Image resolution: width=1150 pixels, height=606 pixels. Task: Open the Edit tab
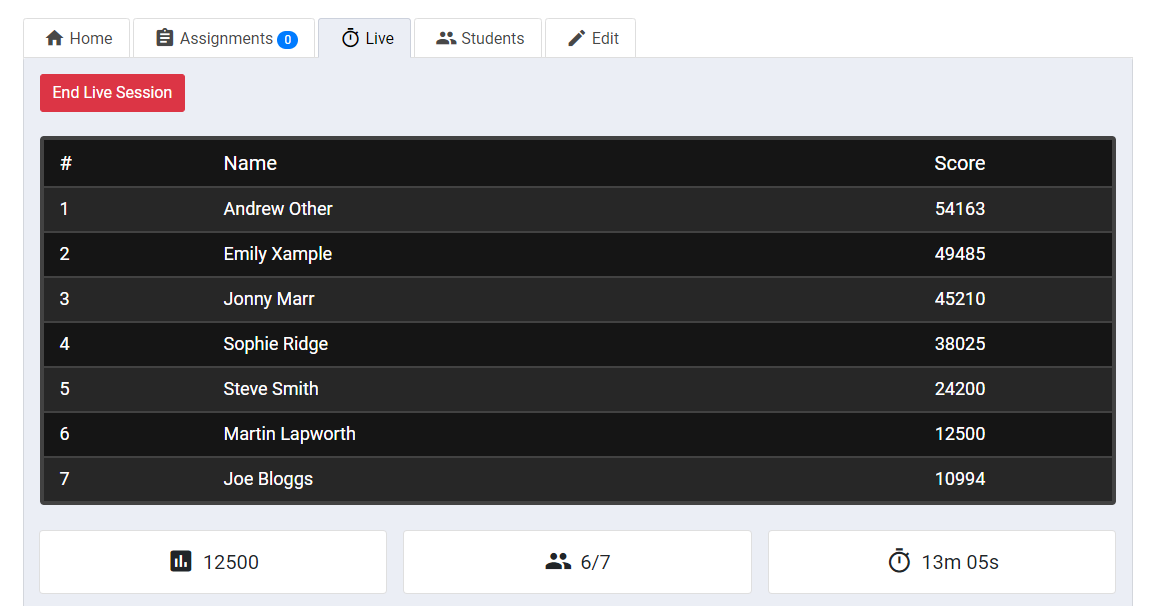coord(590,37)
